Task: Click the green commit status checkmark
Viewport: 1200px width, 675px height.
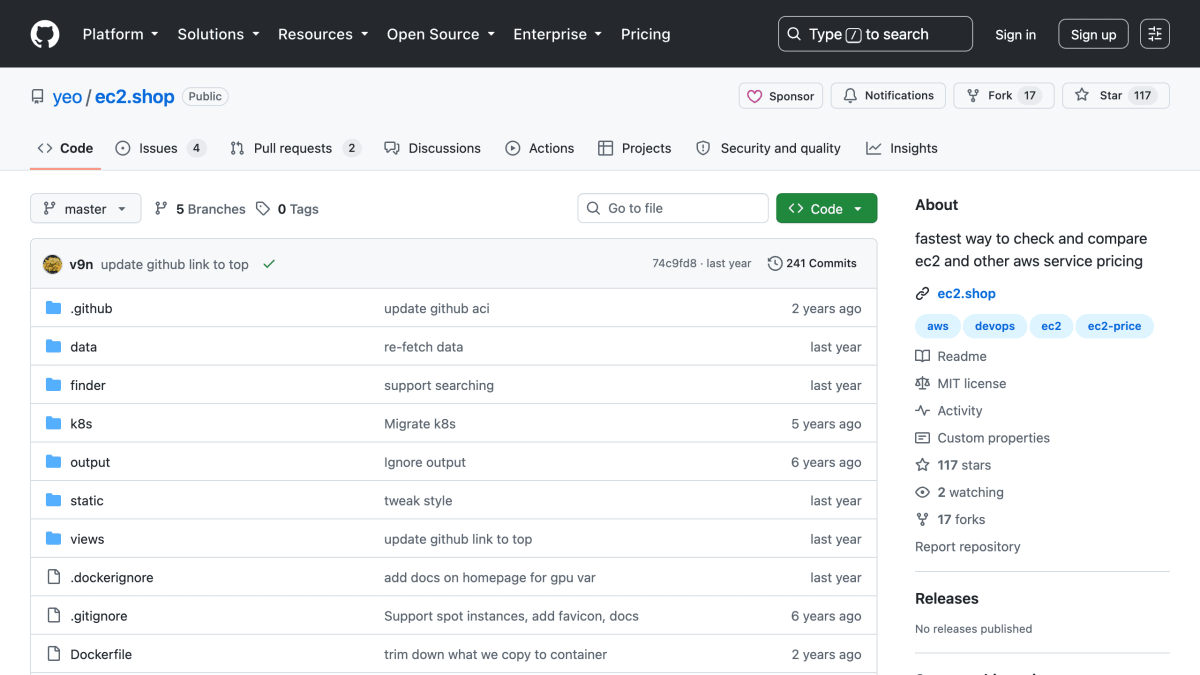Action: click(269, 264)
